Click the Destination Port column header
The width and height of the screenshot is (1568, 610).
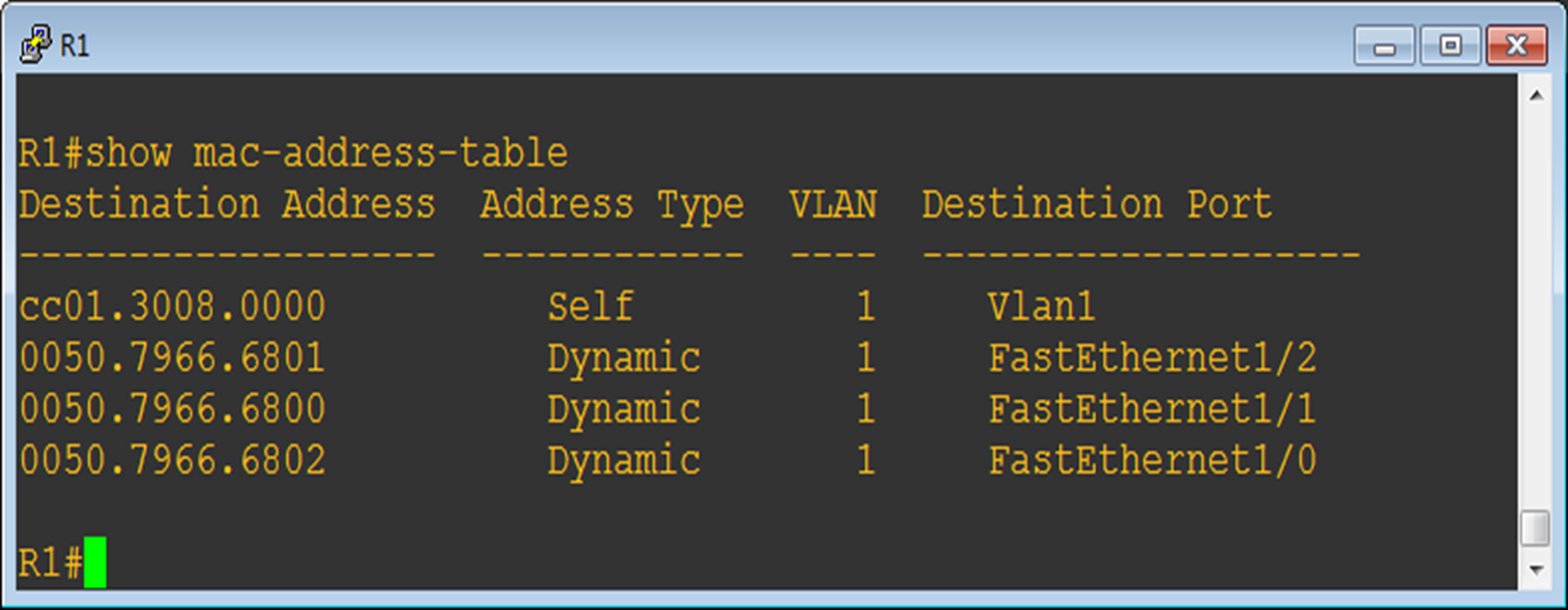(x=1097, y=205)
